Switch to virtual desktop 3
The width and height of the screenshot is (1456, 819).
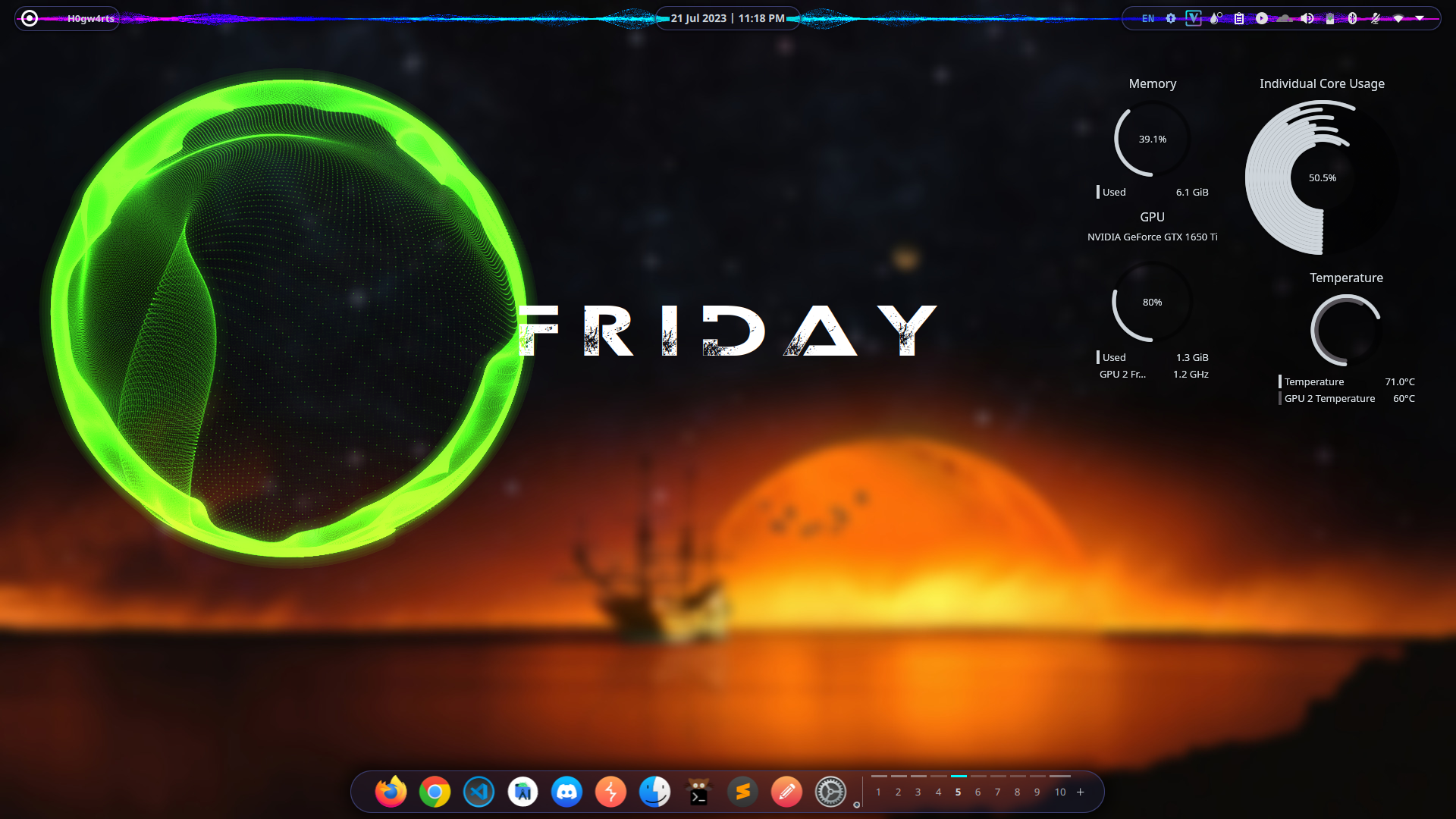coord(918,792)
